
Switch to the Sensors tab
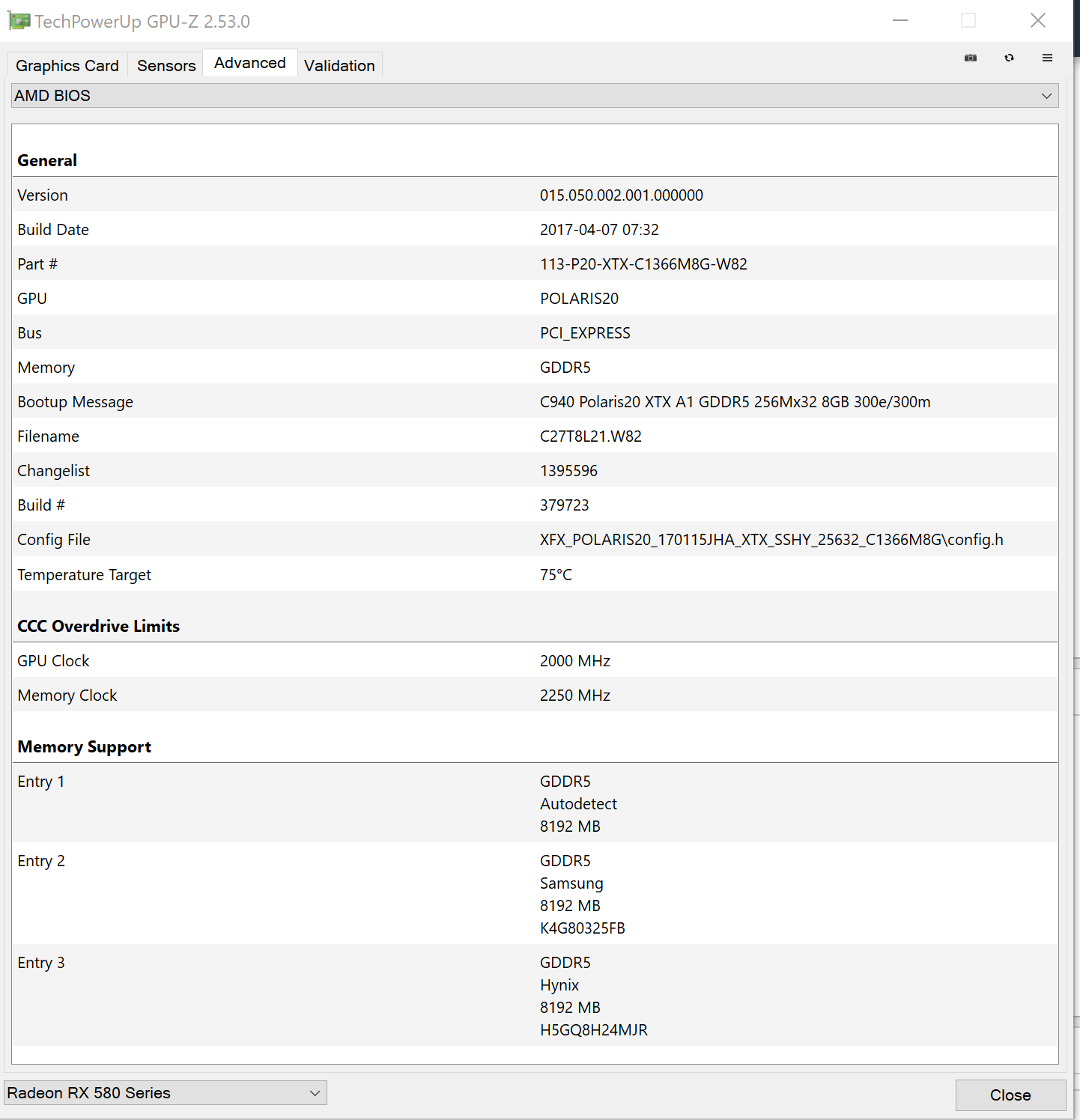pos(166,66)
